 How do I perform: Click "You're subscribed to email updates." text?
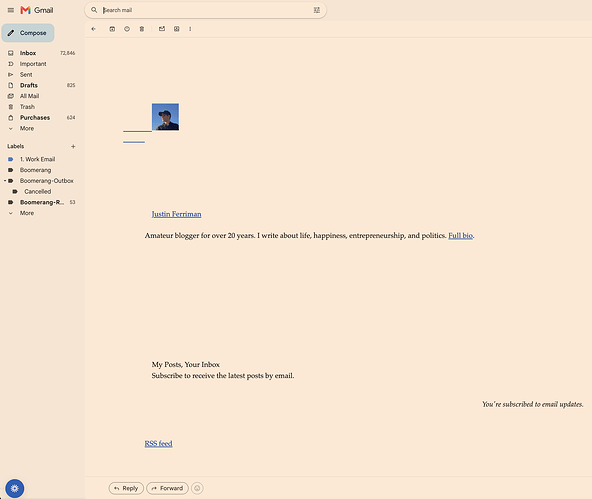(x=533, y=404)
